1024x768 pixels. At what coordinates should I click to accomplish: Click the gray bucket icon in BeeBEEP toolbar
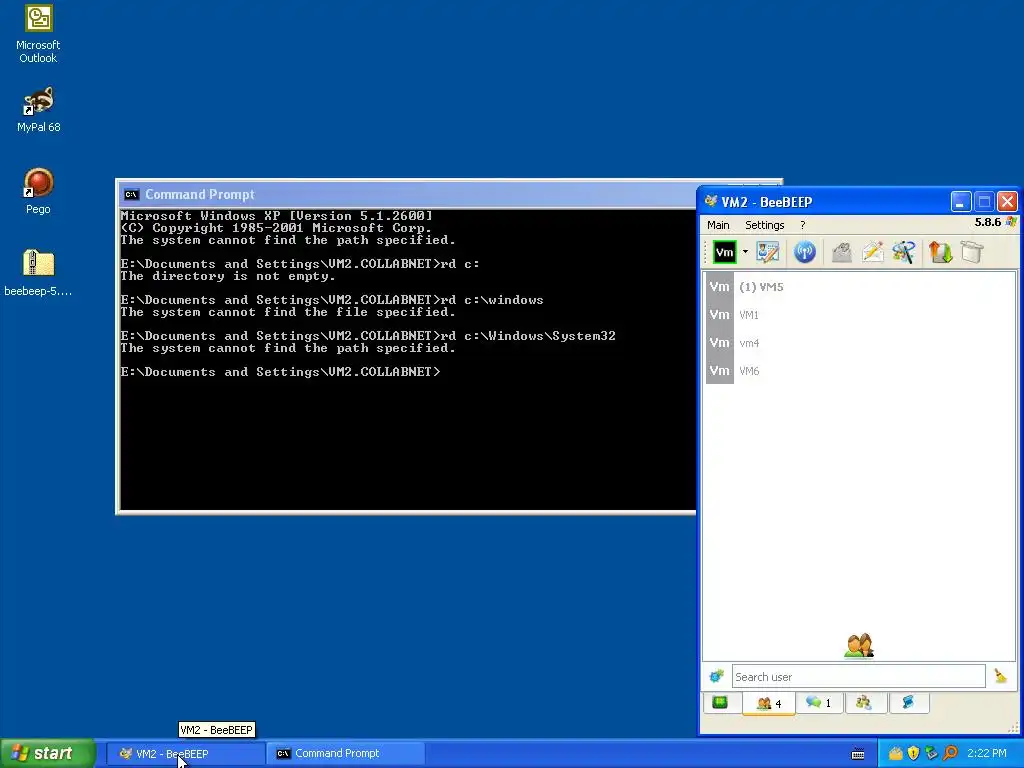click(972, 252)
